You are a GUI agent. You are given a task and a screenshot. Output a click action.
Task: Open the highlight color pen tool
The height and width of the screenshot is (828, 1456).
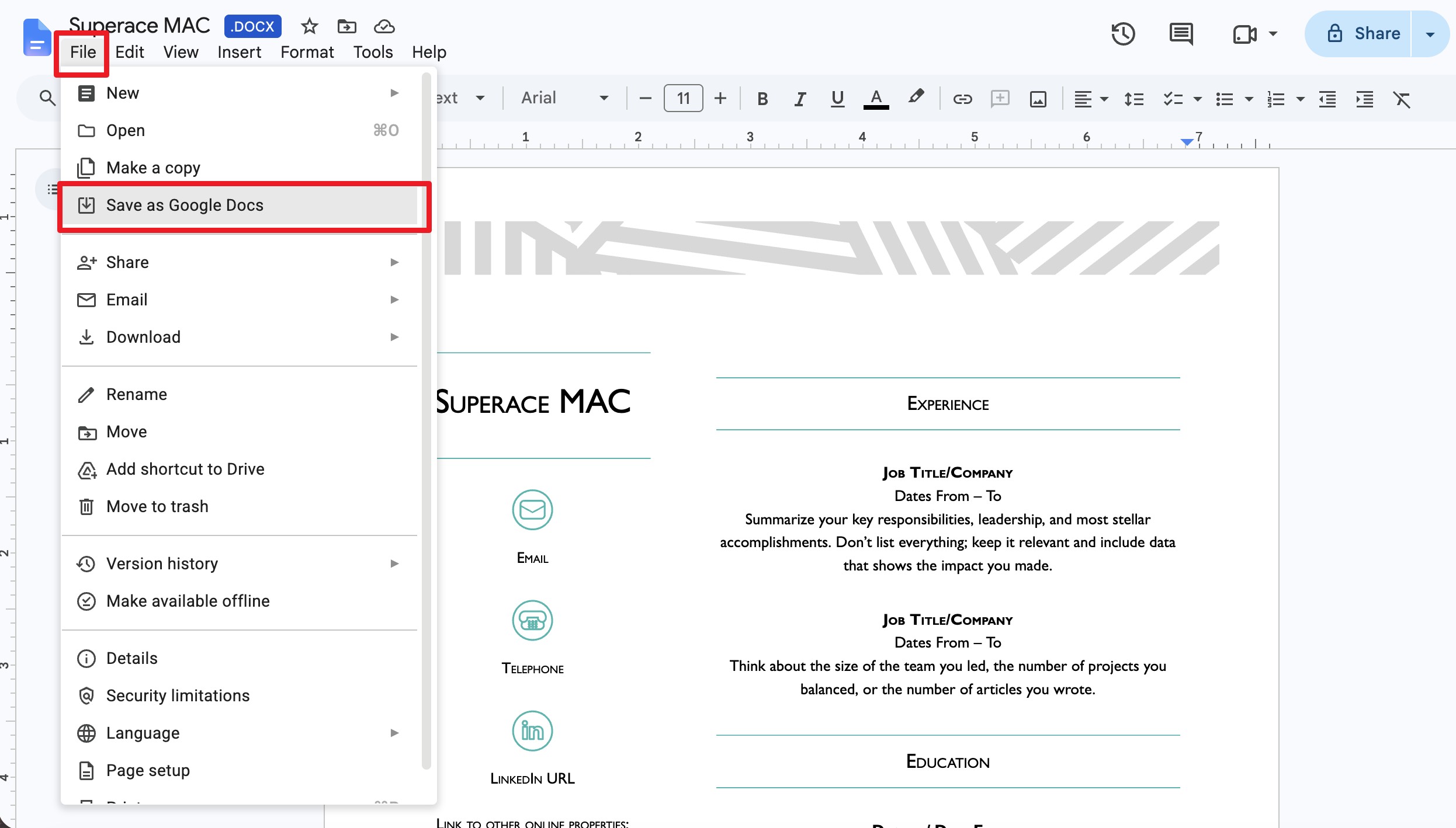click(x=916, y=98)
